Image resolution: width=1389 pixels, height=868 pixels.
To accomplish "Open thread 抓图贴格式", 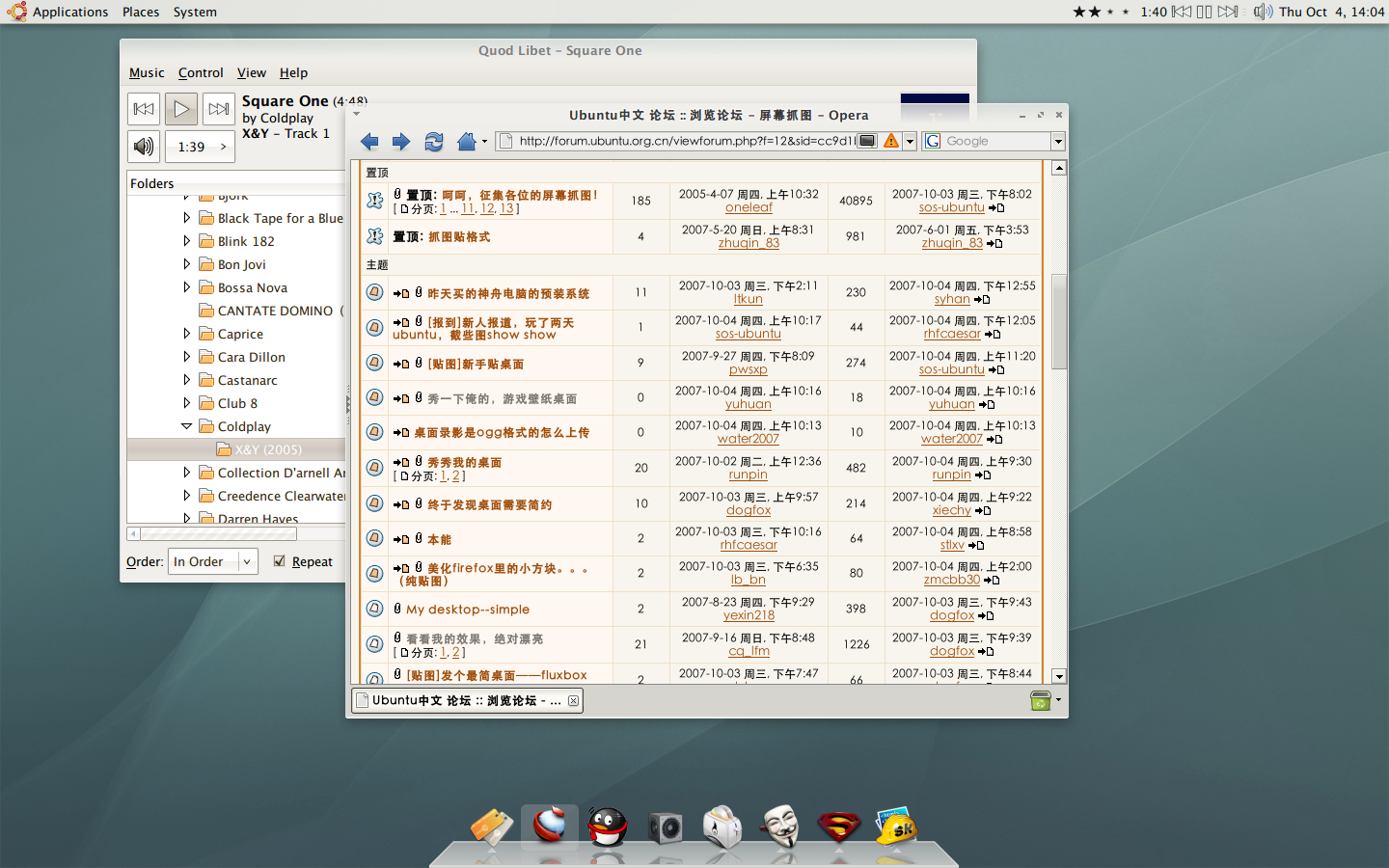I will (459, 236).
